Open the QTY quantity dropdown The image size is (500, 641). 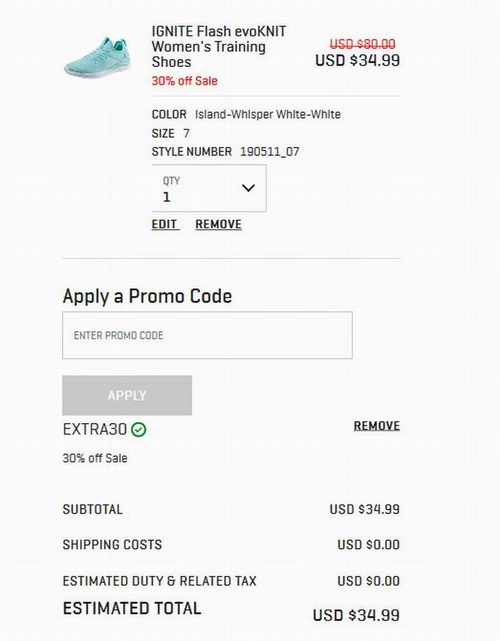pyautogui.click(x=209, y=188)
